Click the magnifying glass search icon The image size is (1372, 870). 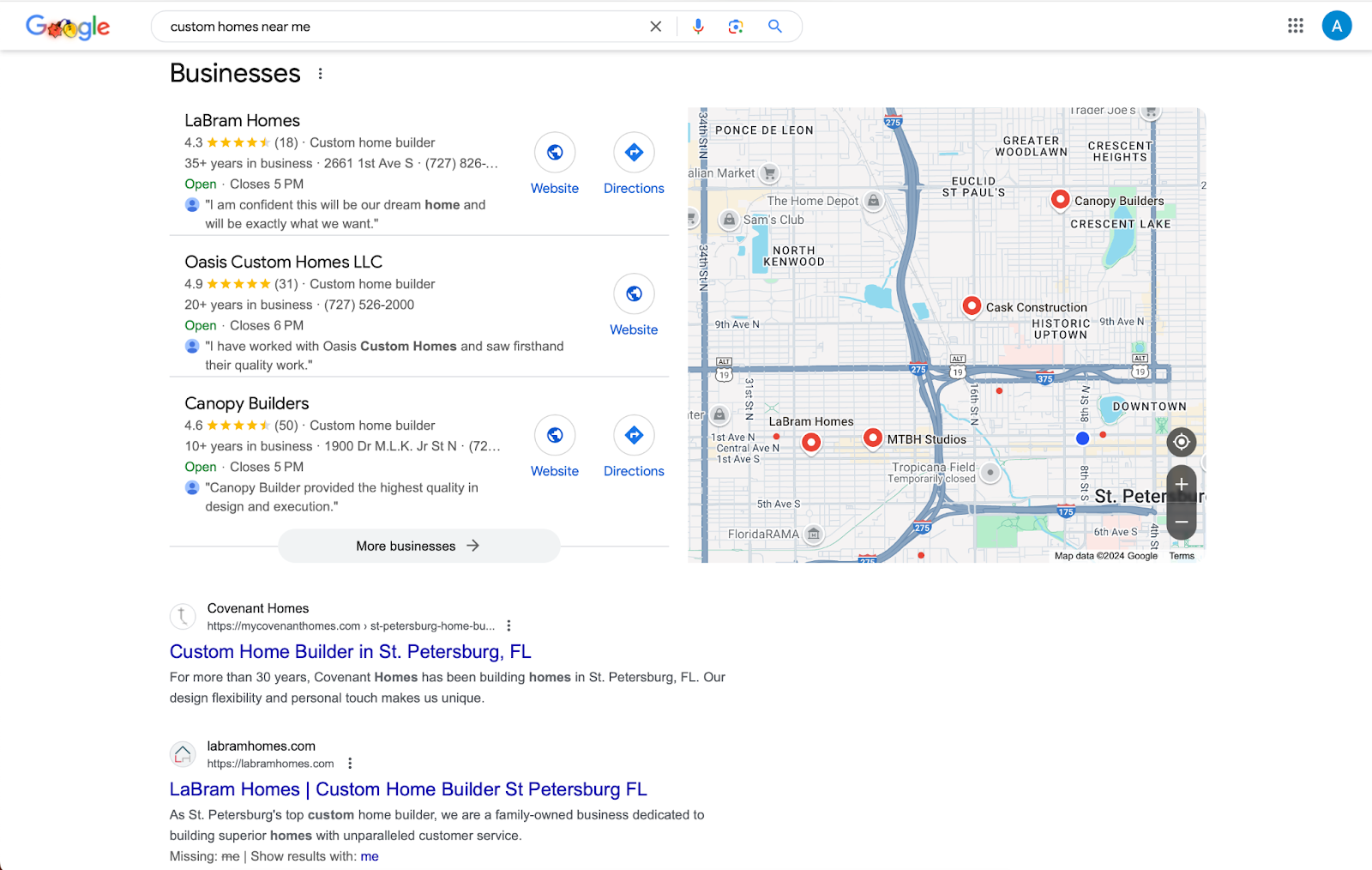point(775,27)
